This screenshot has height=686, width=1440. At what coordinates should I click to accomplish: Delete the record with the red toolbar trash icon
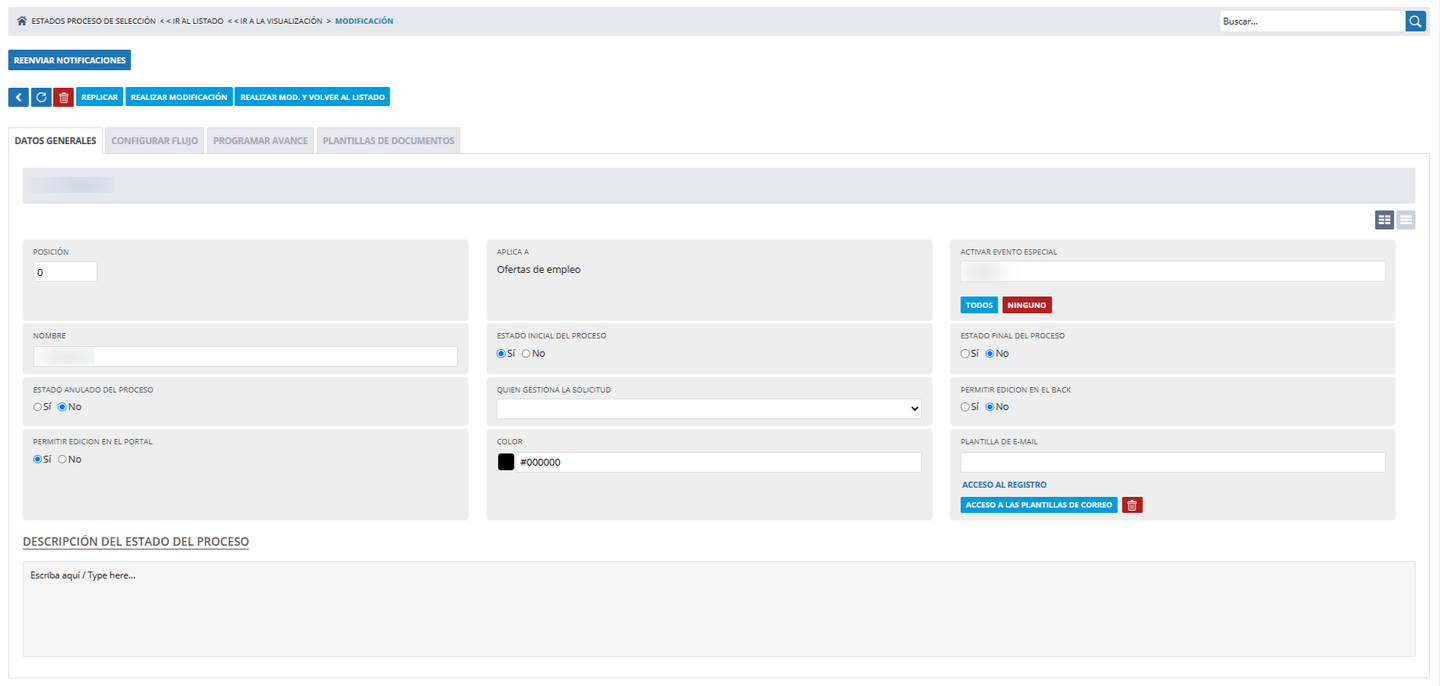click(64, 97)
